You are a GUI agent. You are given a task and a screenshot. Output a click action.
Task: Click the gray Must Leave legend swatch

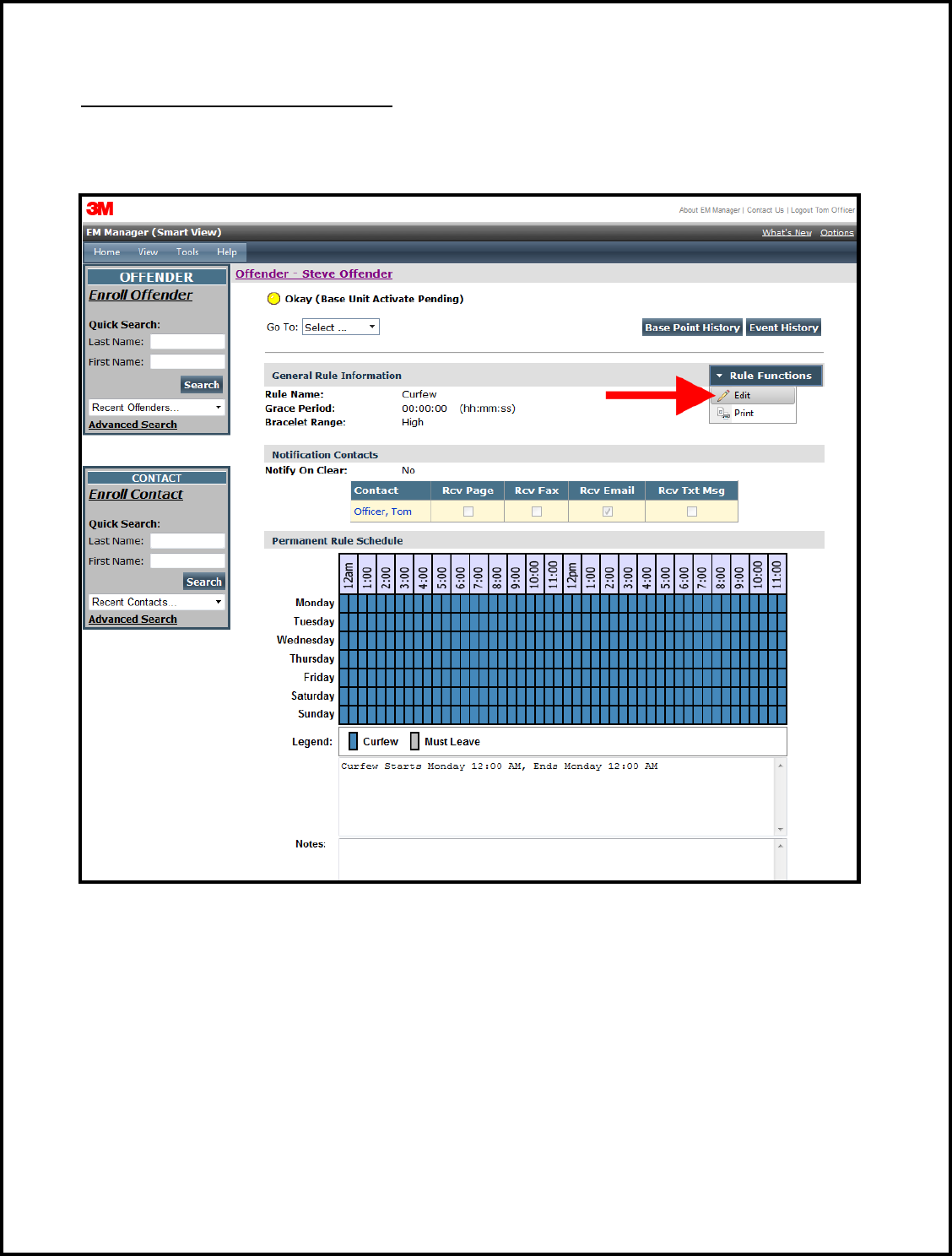click(414, 741)
